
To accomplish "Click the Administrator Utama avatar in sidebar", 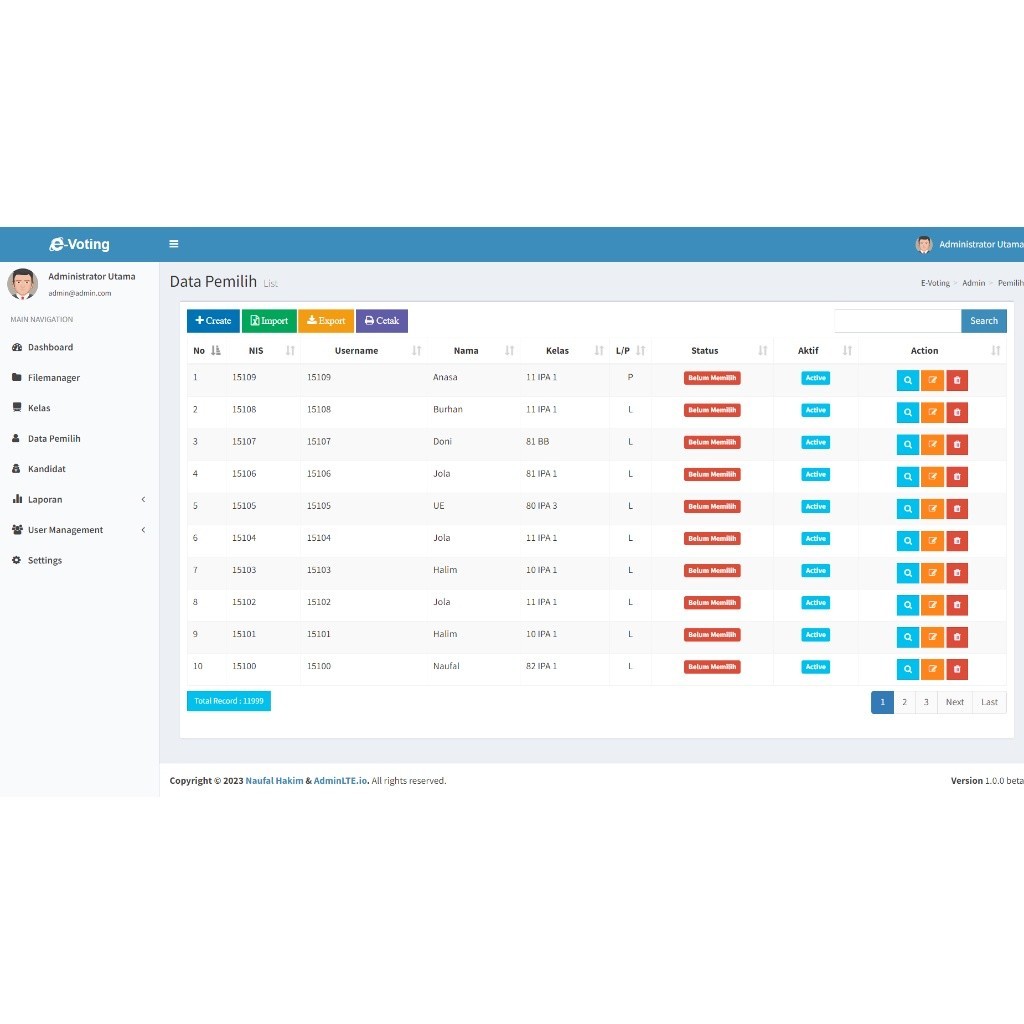I will point(23,284).
